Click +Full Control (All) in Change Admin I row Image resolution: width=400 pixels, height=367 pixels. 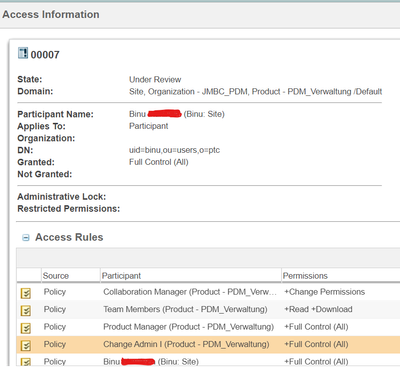tap(316, 344)
